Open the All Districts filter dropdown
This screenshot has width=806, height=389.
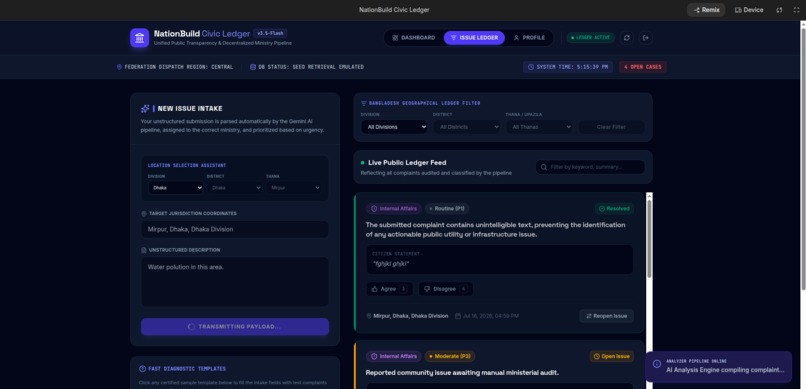click(x=467, y=127)
